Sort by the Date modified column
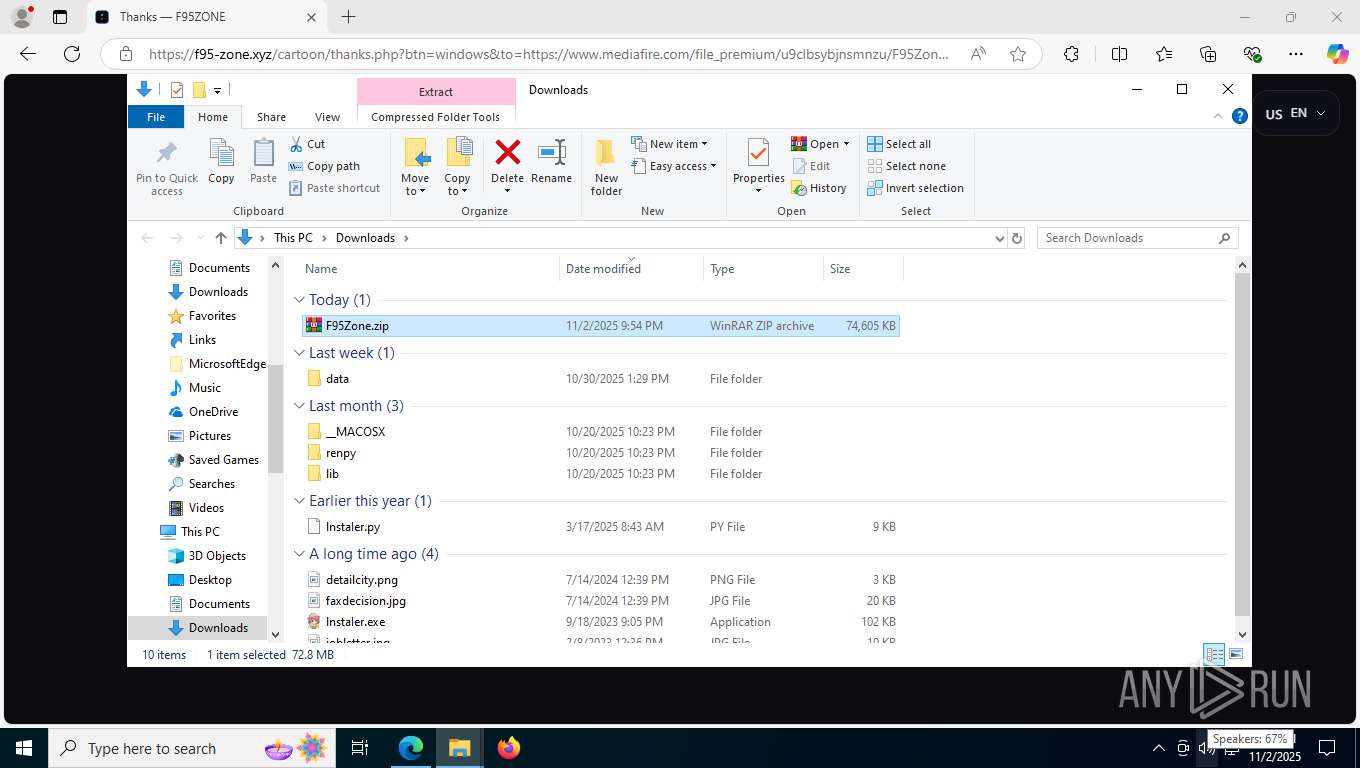The width and height of the screenshot is (1360, 768). [631, 269]
